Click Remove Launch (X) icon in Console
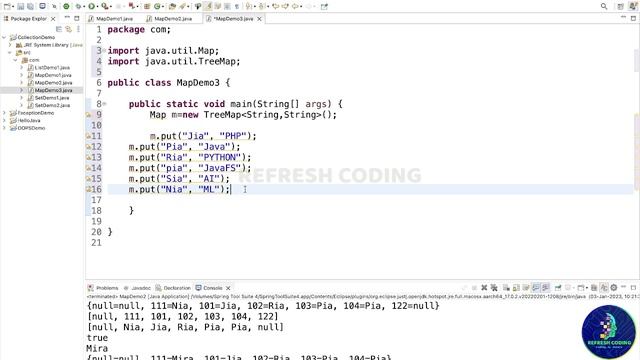This screenshot has height=360, width=640. tap(484, 288)
